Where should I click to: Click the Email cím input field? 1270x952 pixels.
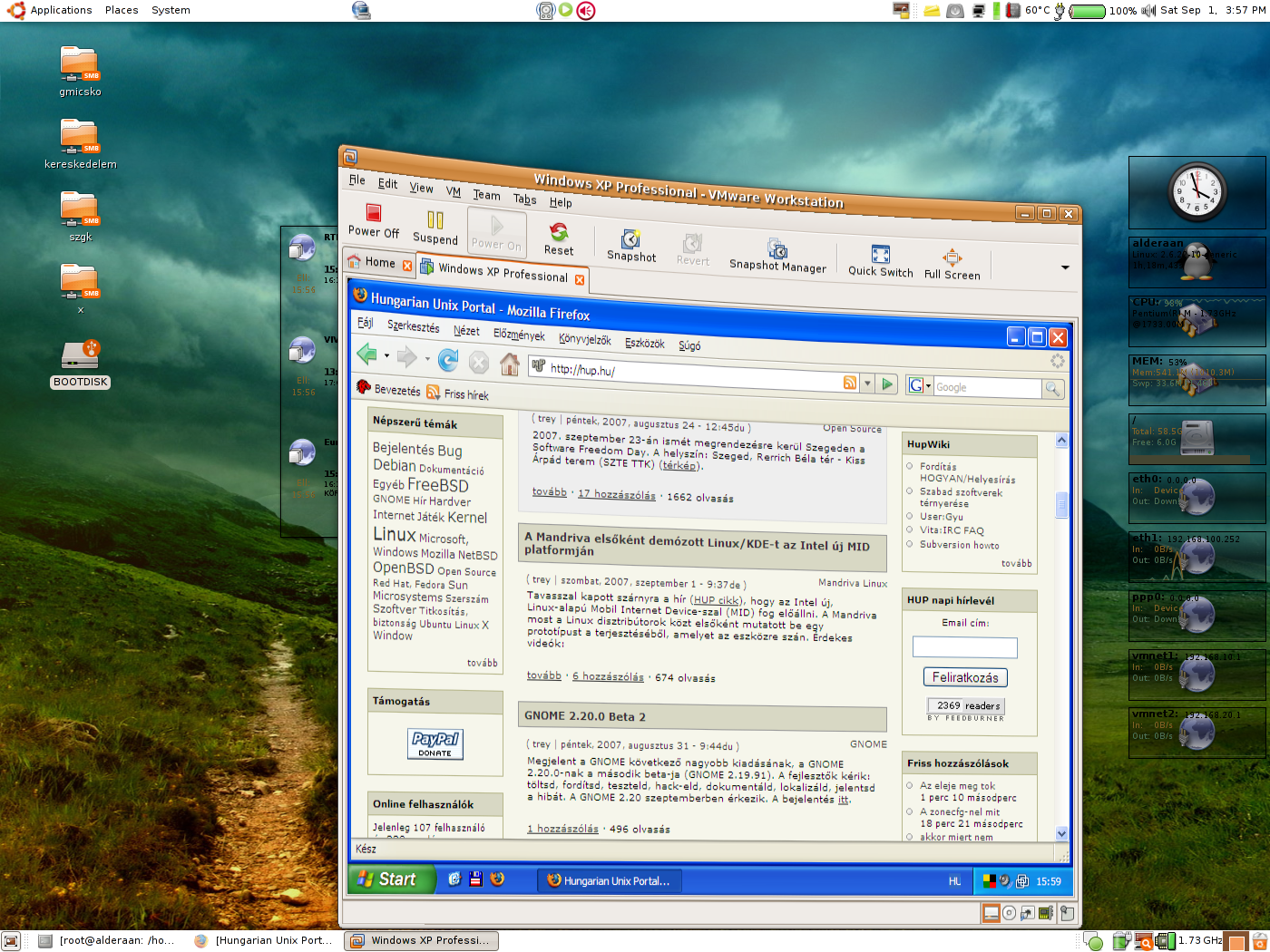tap(965, 647)
